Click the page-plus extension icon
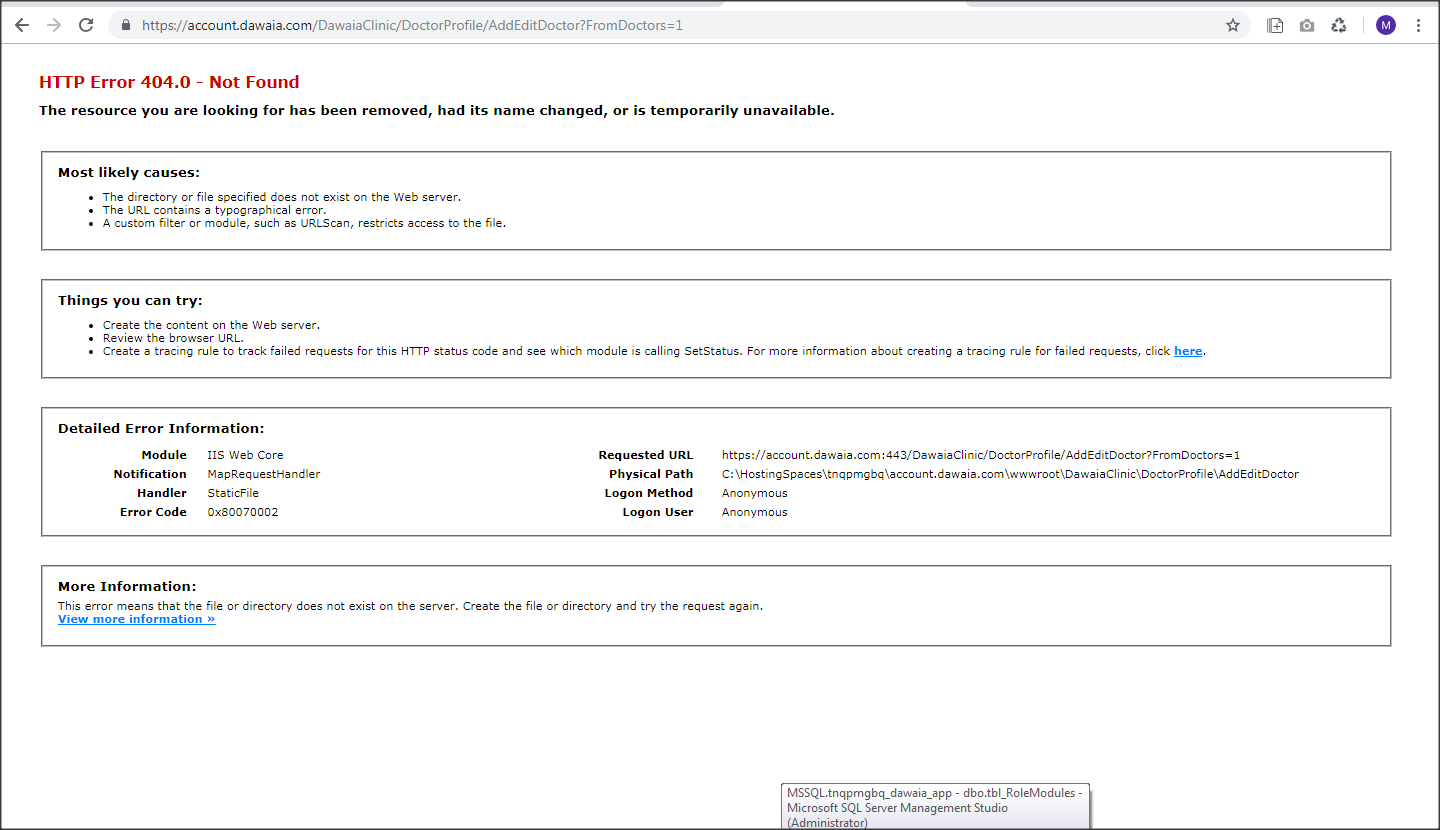This screenshot has width=1440, height=830. (1275, 25)
